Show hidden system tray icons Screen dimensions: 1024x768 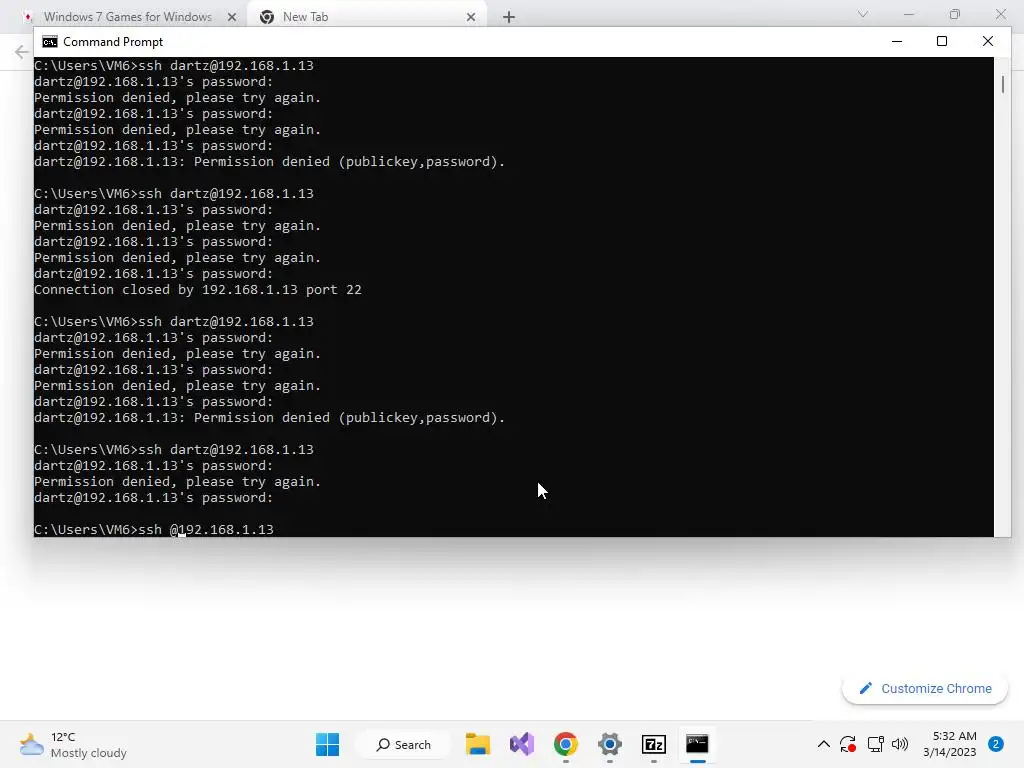[824, 744]
